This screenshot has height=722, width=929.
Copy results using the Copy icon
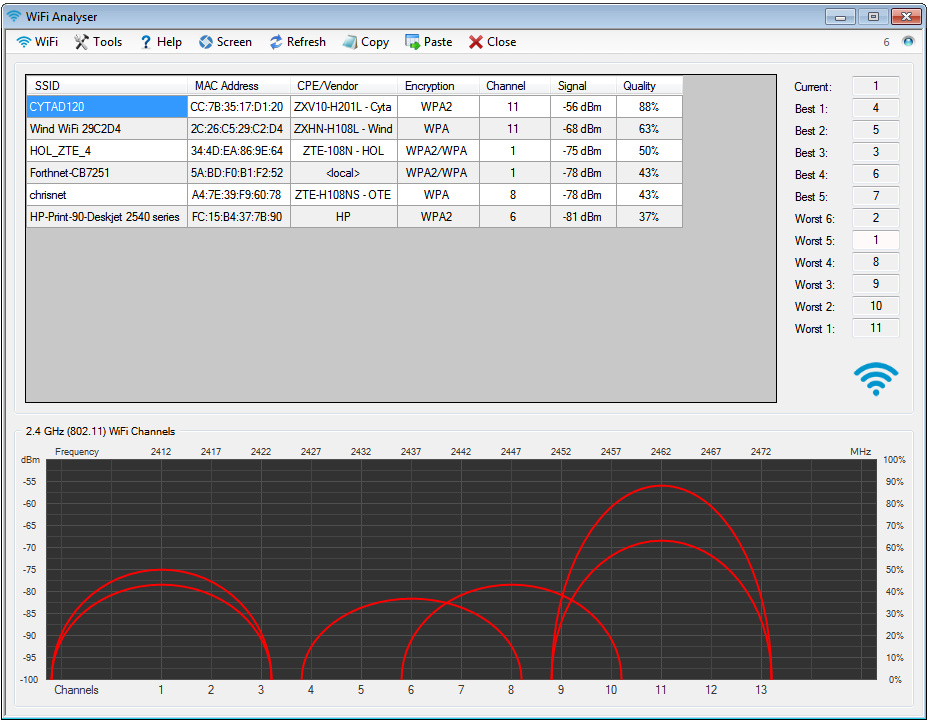(x=350, y=42)
